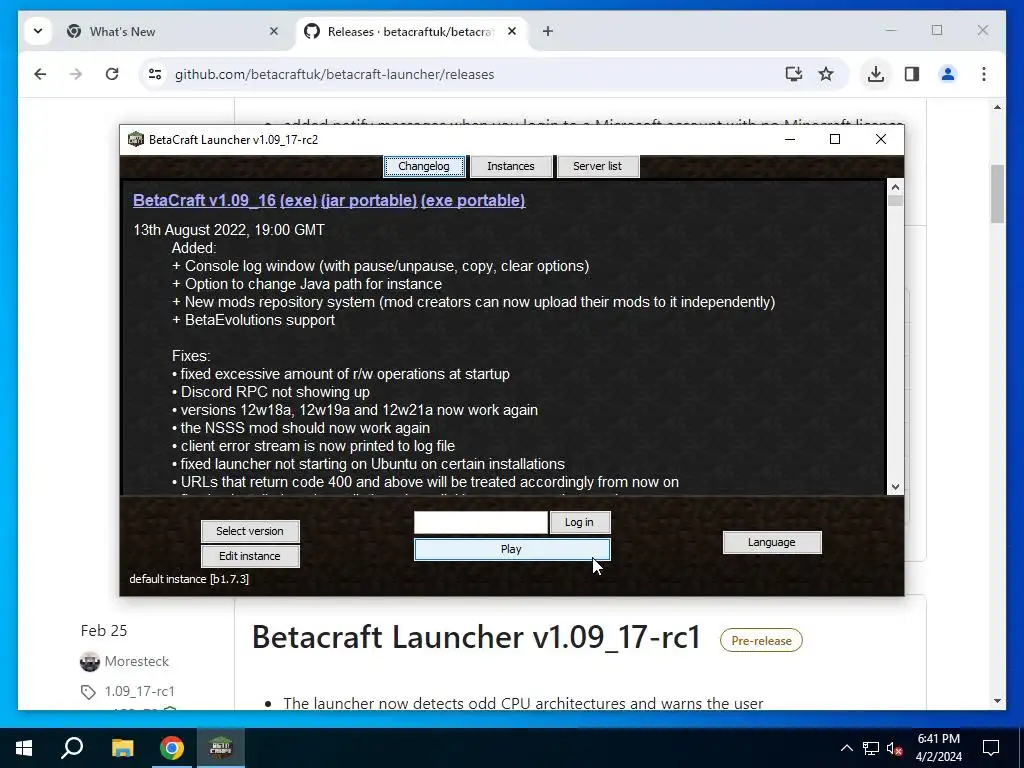Open Chrome profile avatar
The height and width of the screenshot is (768, 1024).
click(x=948, y=74)
